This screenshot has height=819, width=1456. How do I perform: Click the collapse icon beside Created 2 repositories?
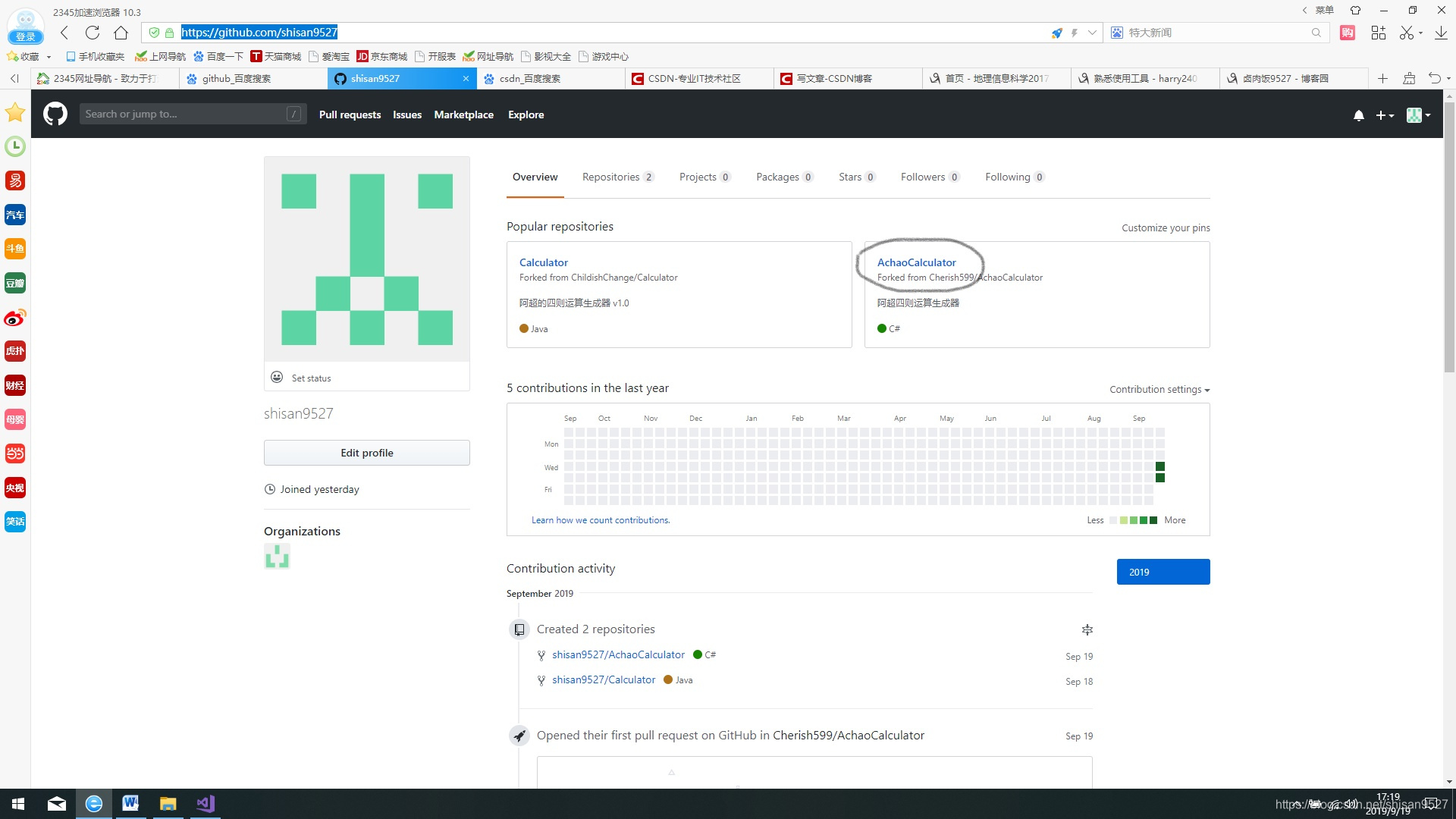point(1087,629)
